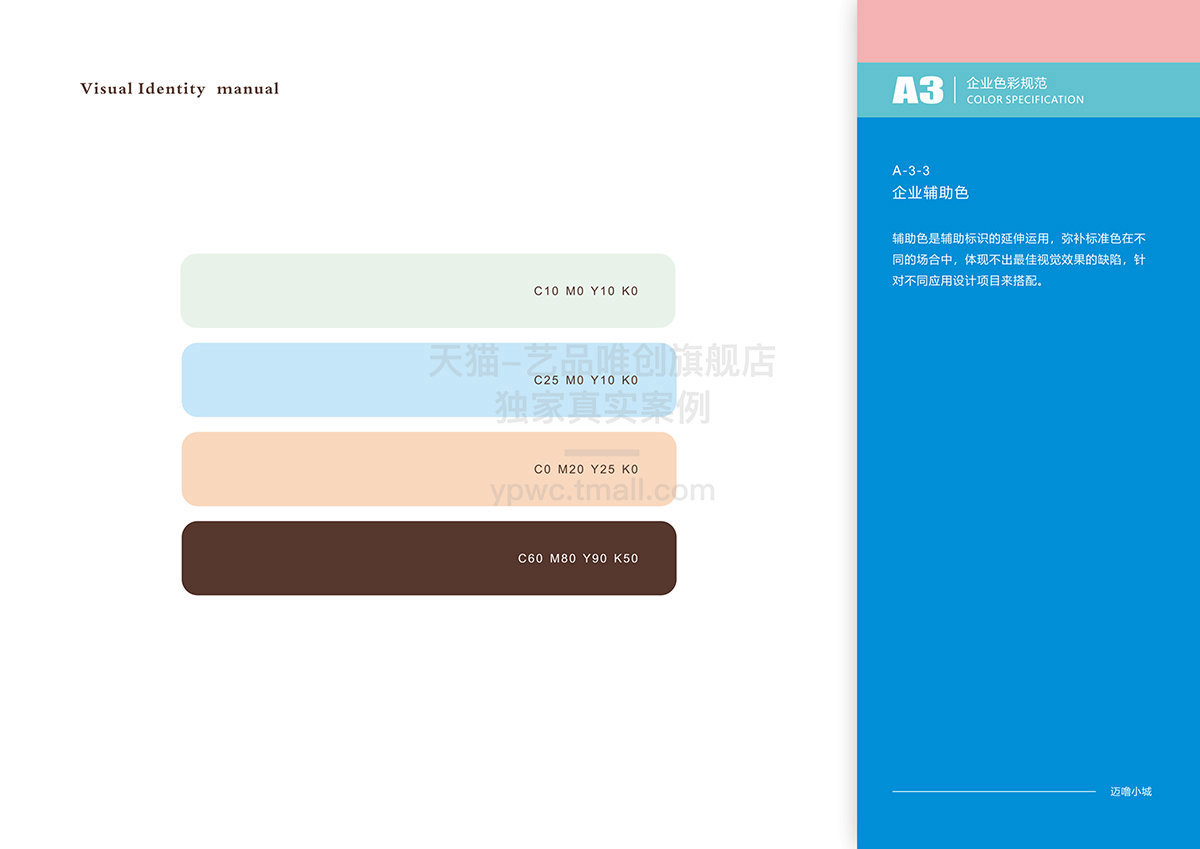
Task: Click the C0 M20 Y25 K0 label
Action: (x=585, y=469)
